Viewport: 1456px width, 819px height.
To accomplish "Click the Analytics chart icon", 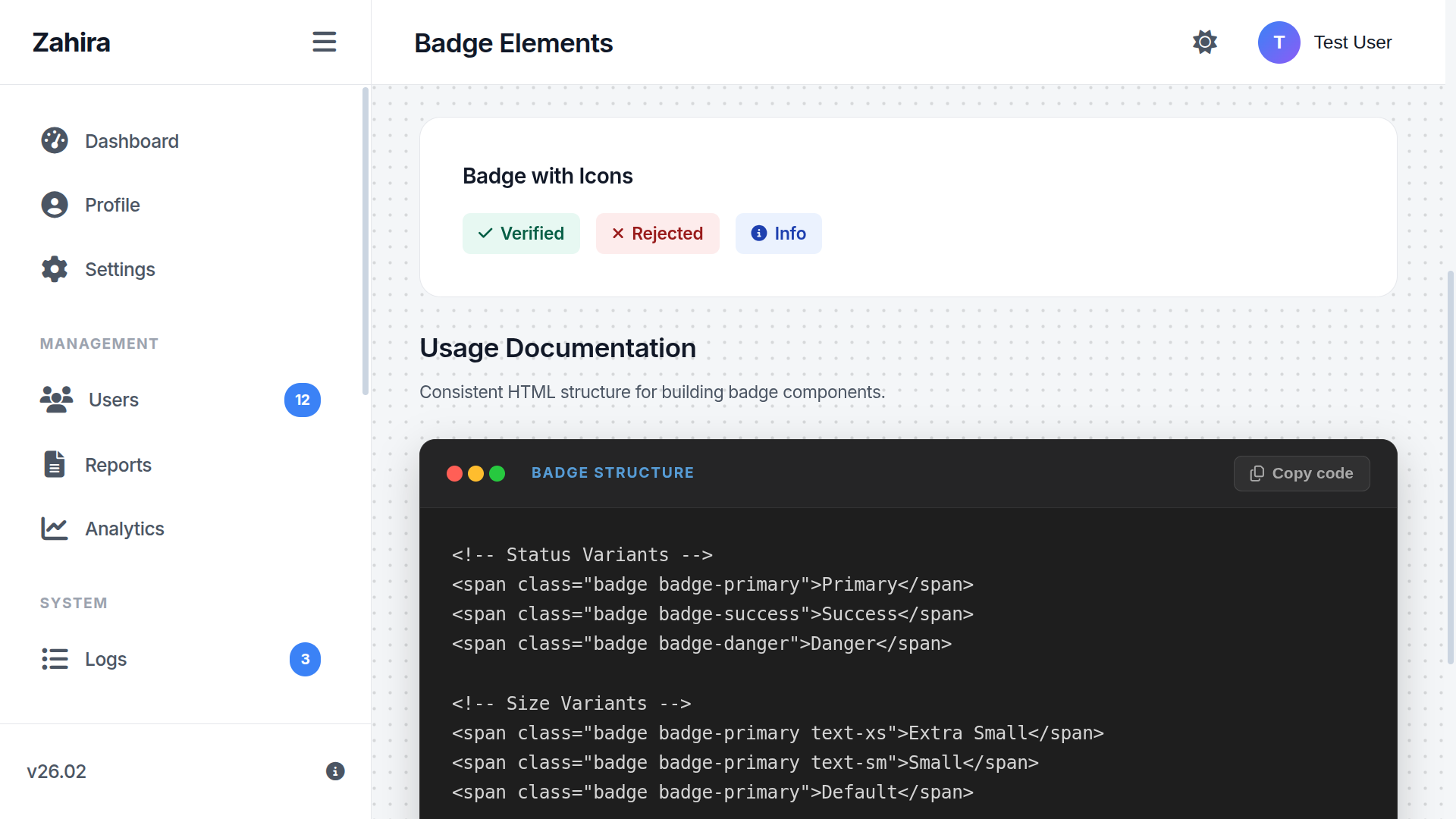I will pyautogui.click(x=55, y=529).
